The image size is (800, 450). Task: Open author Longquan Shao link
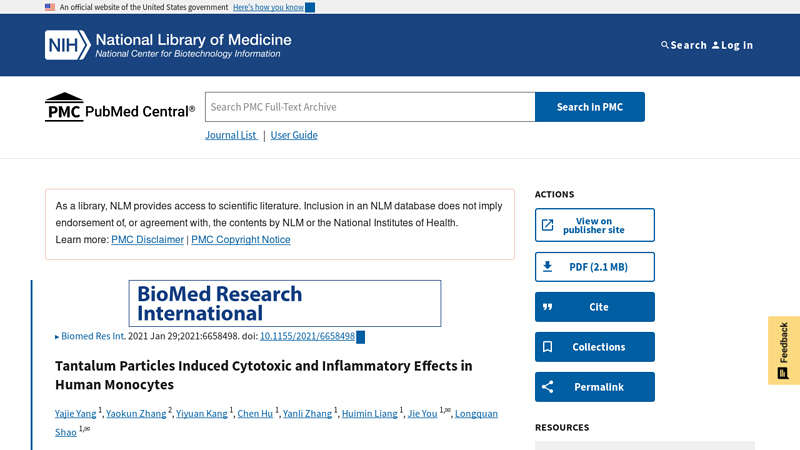(x=476, y=414)
